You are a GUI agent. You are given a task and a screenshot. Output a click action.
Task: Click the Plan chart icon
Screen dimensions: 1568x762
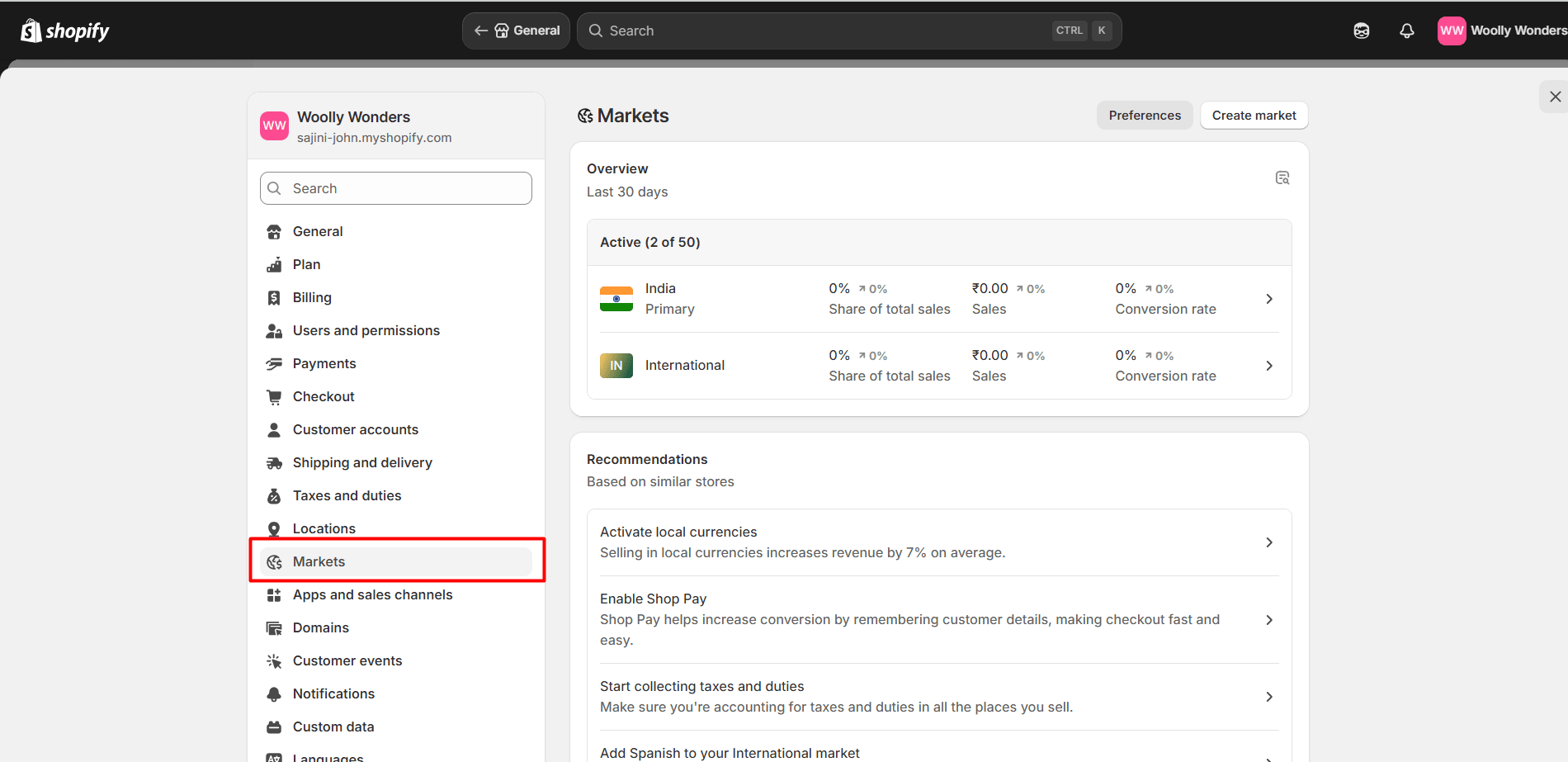coord(274,265)
